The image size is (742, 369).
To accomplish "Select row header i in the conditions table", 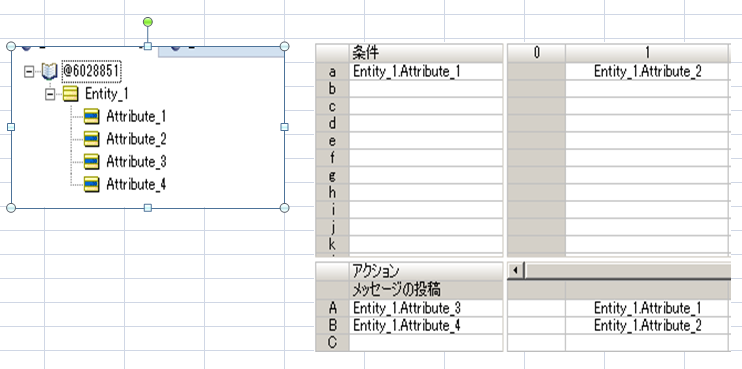I will pos(332,210).
